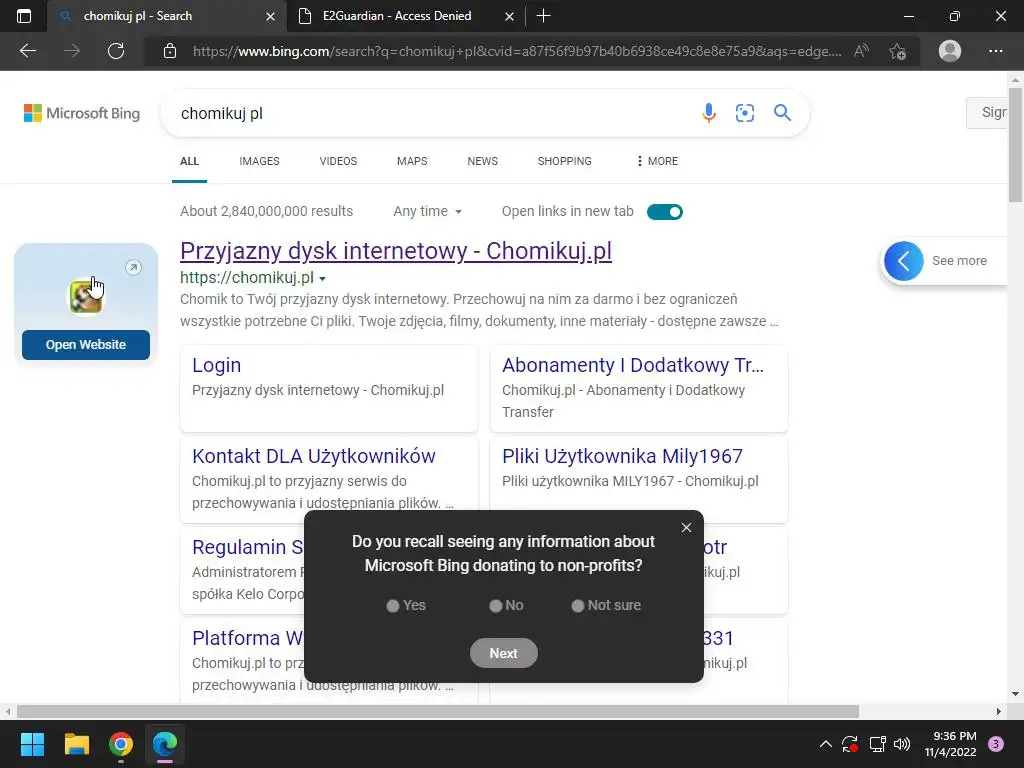1024x768 pixels.
Task: Click the Chomikuj site logo thumbnail
Action: [86, 297]
